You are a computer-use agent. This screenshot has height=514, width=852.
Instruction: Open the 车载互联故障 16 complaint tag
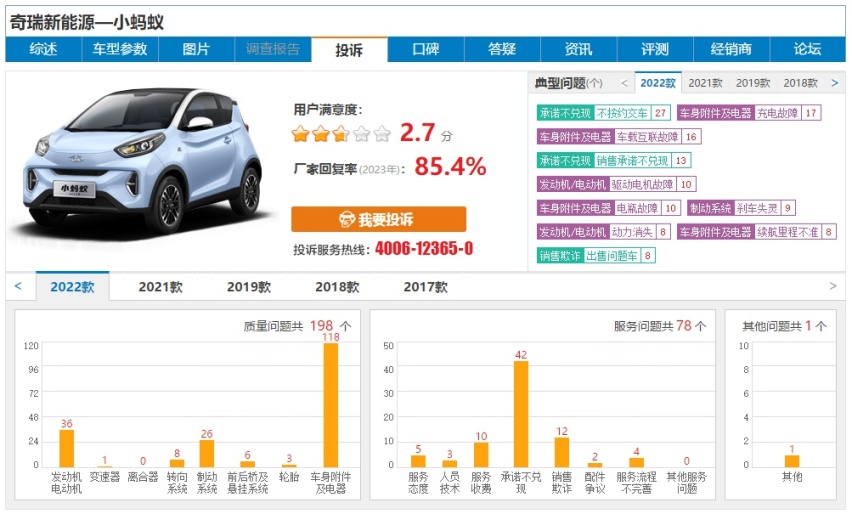(619, 137)
